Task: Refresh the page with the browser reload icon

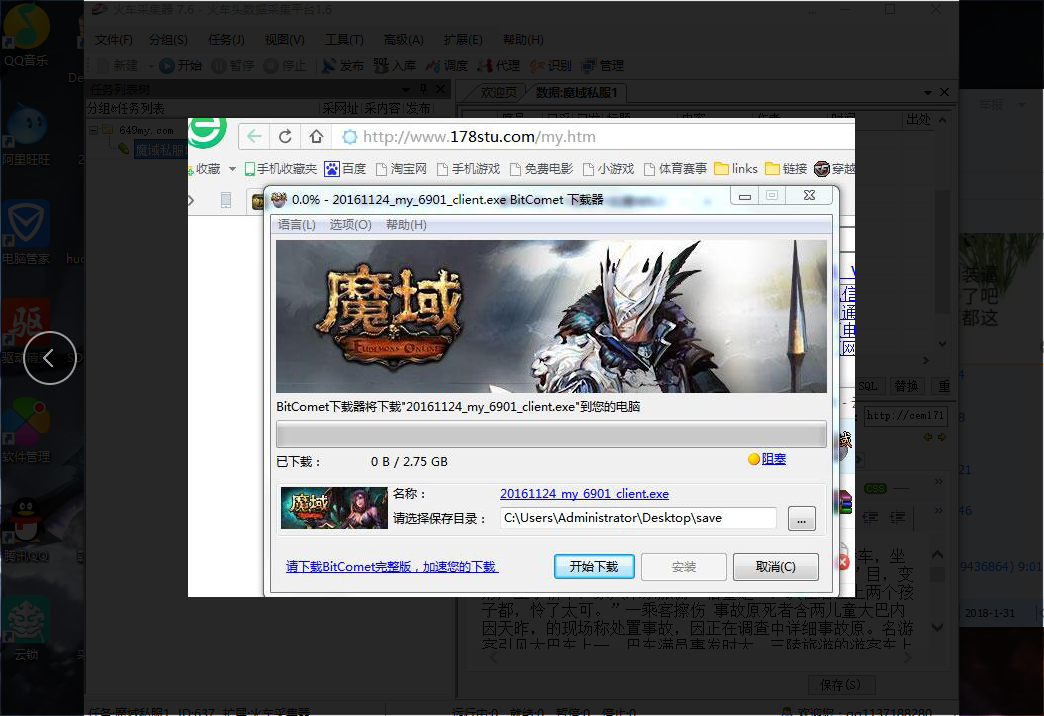Action: 286,137
